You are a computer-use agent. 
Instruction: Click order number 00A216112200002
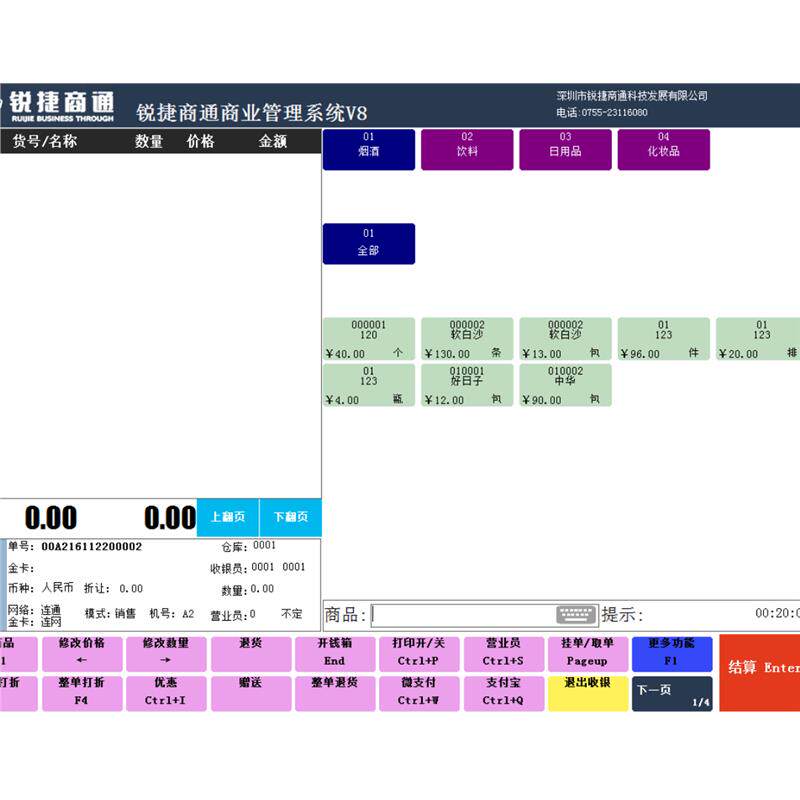(92, 546)
